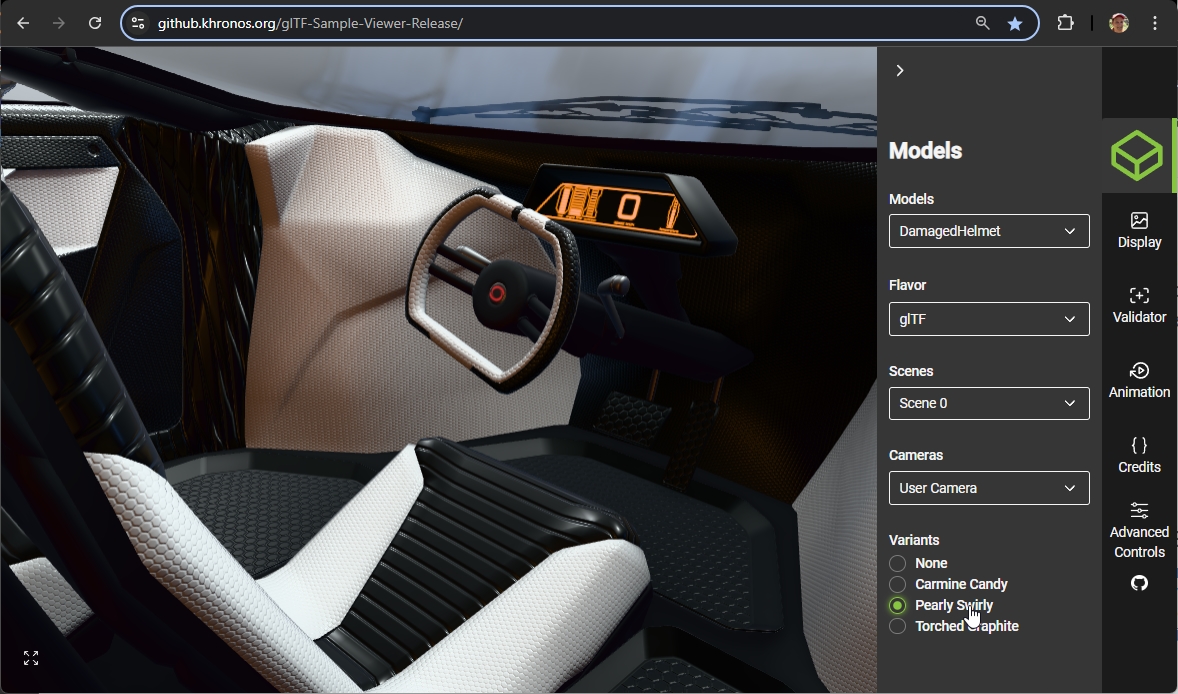This screenshot has height=694, width=1178.
Task: Open the Models tab cube icon
Action: click(x=1137, y=155)
